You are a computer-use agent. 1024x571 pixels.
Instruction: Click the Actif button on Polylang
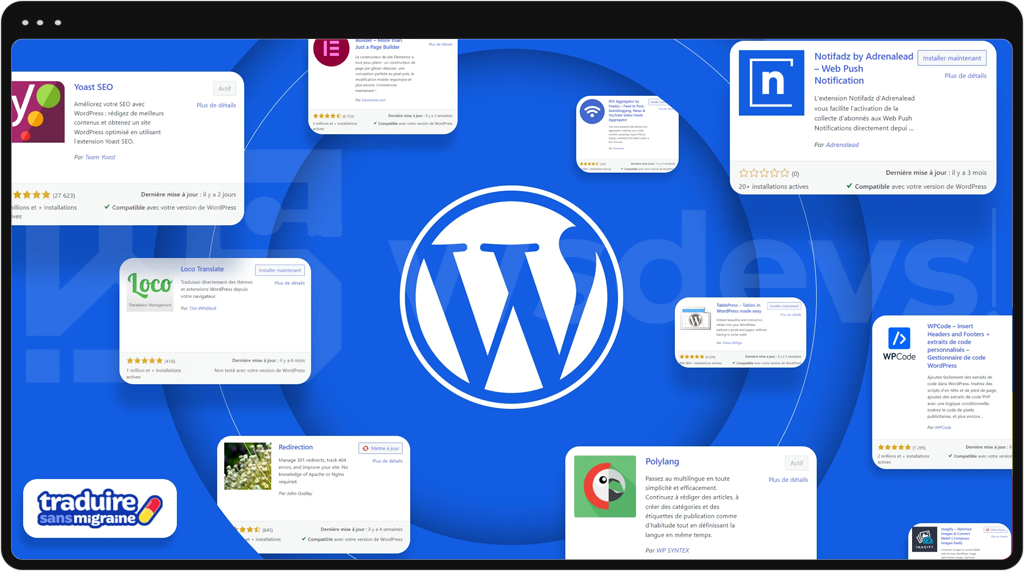(796, 463)
